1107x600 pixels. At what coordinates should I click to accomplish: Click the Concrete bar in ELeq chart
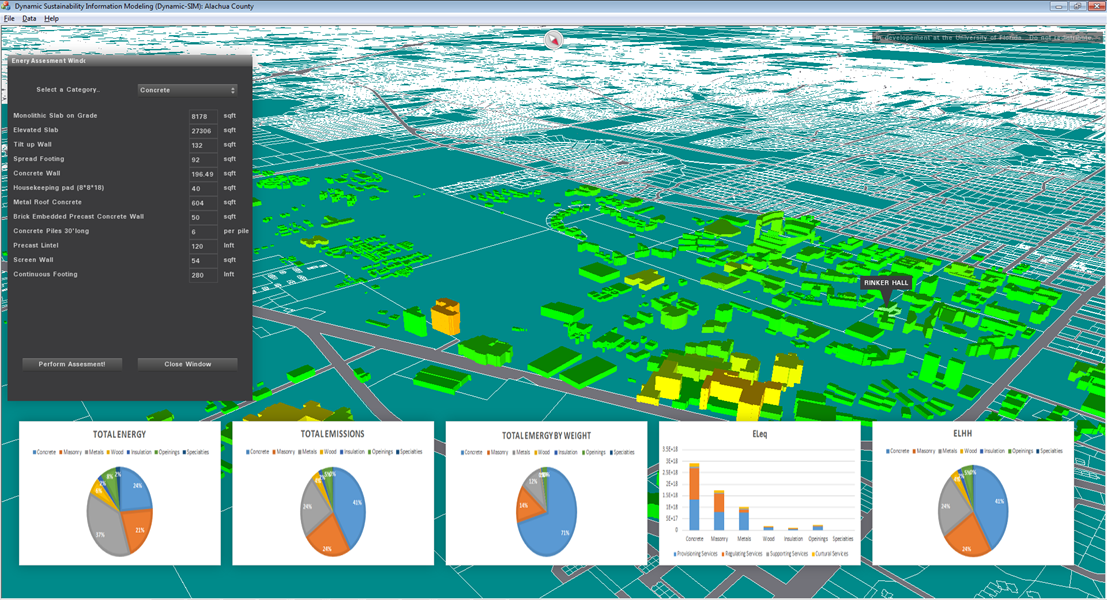point(695,497)
